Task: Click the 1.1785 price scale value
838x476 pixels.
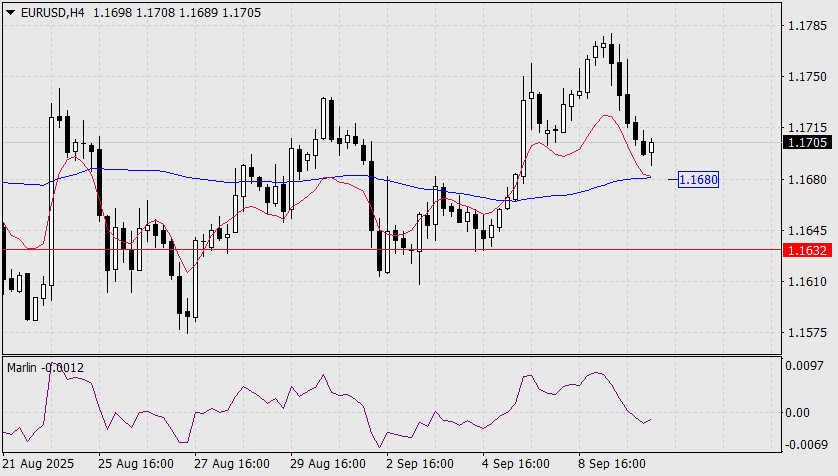Action: (x=807, y=26)
